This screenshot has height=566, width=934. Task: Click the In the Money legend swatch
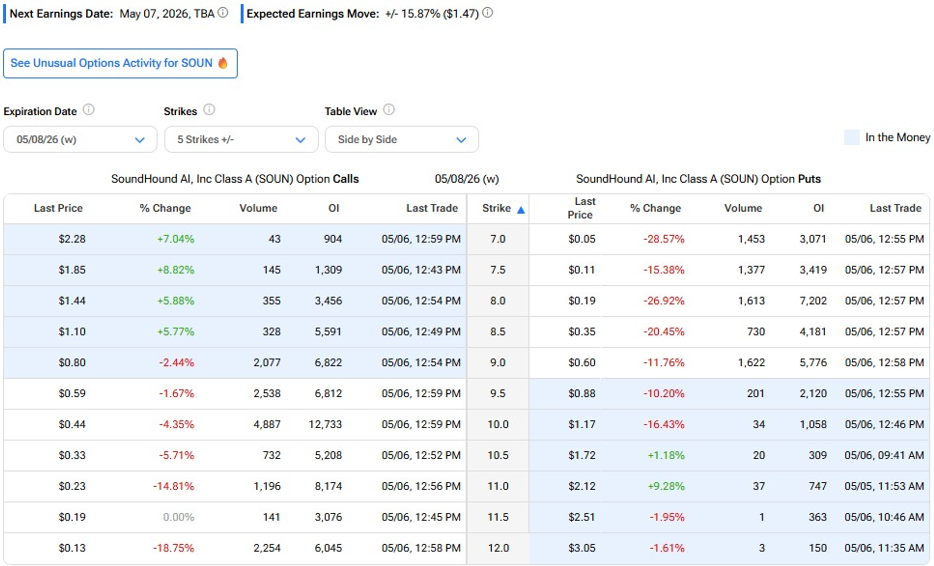tap(852, 138)
